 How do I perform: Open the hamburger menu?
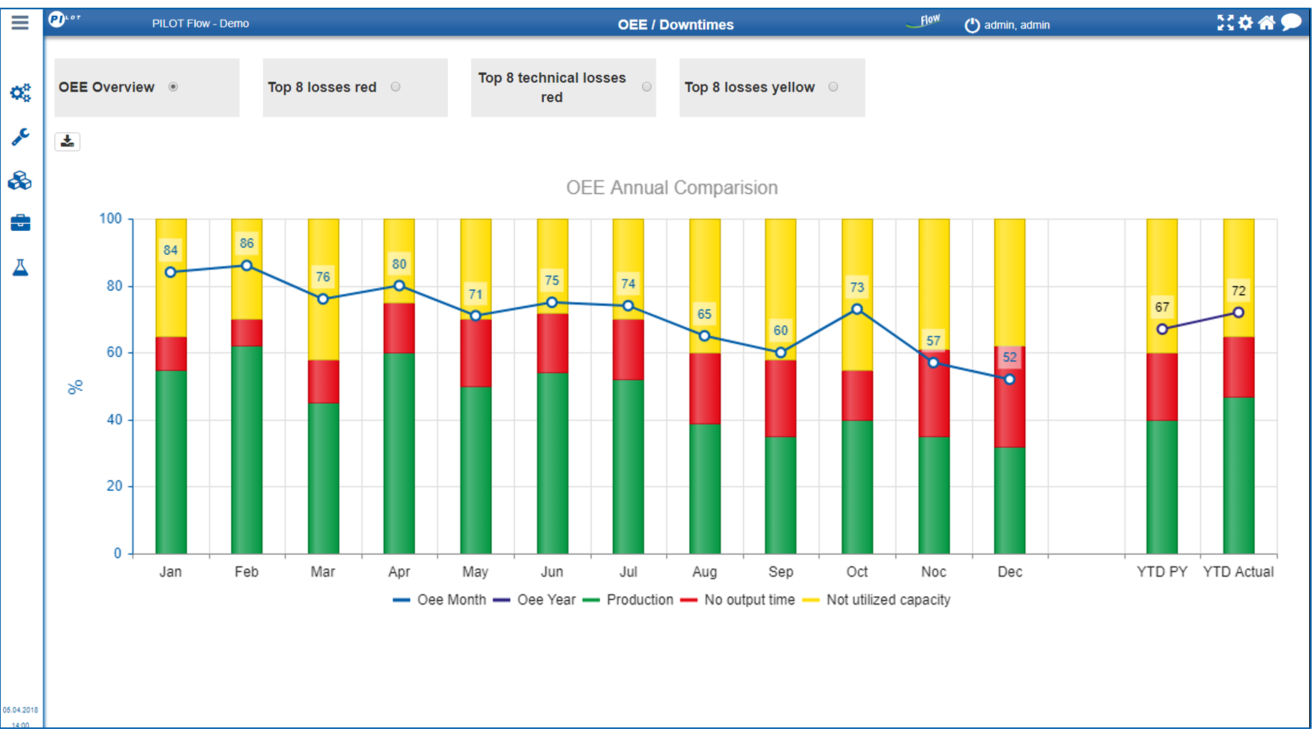coord(20,21)
